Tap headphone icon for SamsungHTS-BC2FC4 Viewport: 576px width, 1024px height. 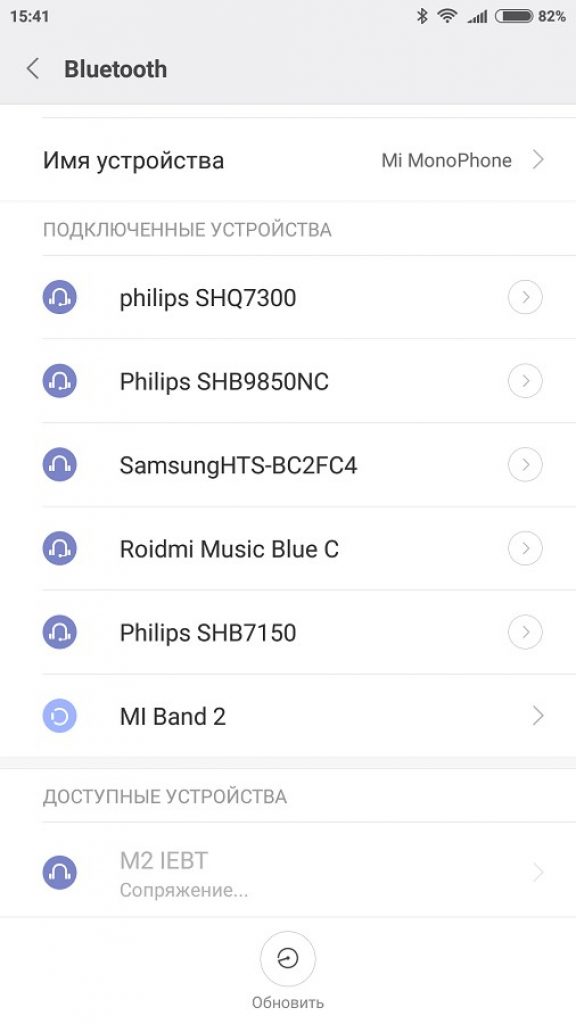pos(59,465)
